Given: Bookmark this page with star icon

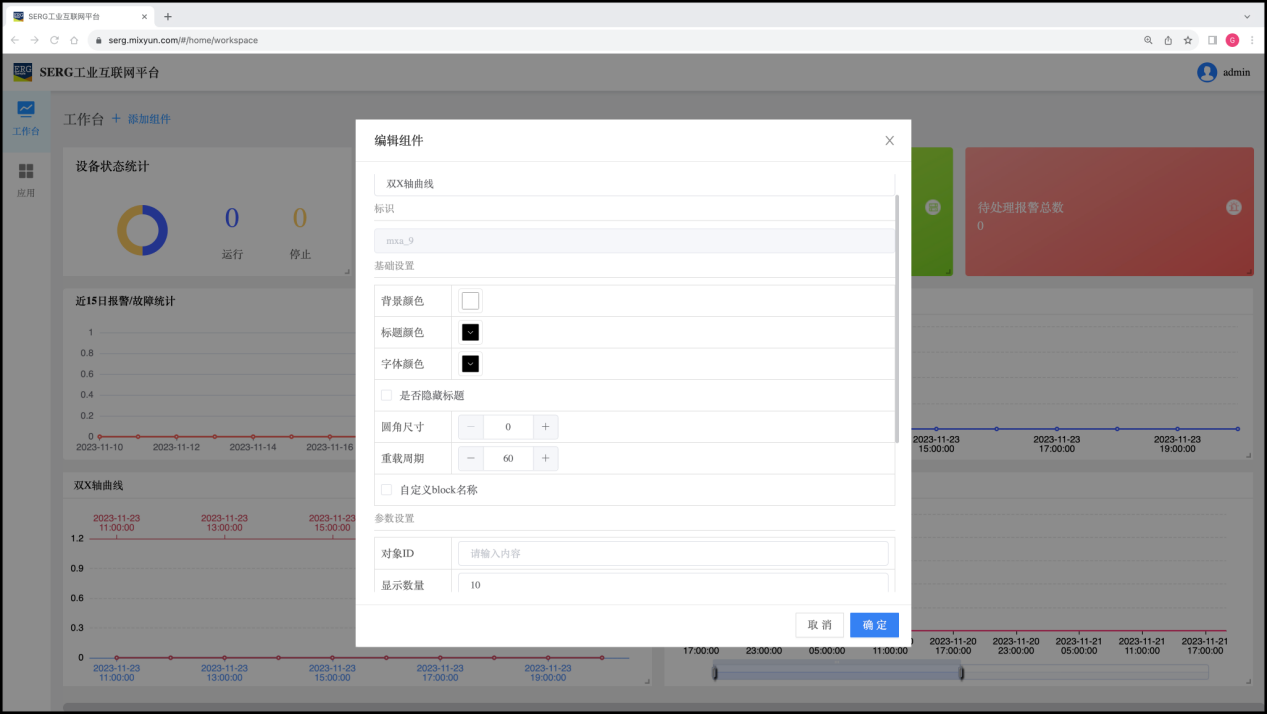Looking at the screenshot, I should coord(1188,40).
